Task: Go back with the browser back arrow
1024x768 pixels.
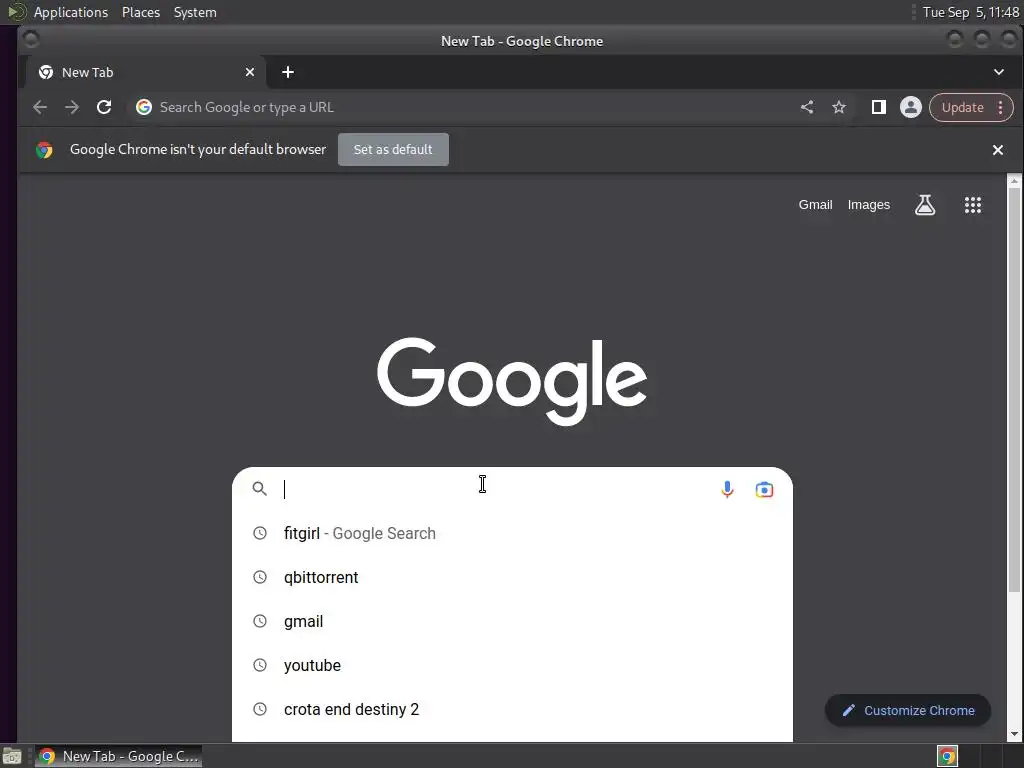Action: pos(40,107)
